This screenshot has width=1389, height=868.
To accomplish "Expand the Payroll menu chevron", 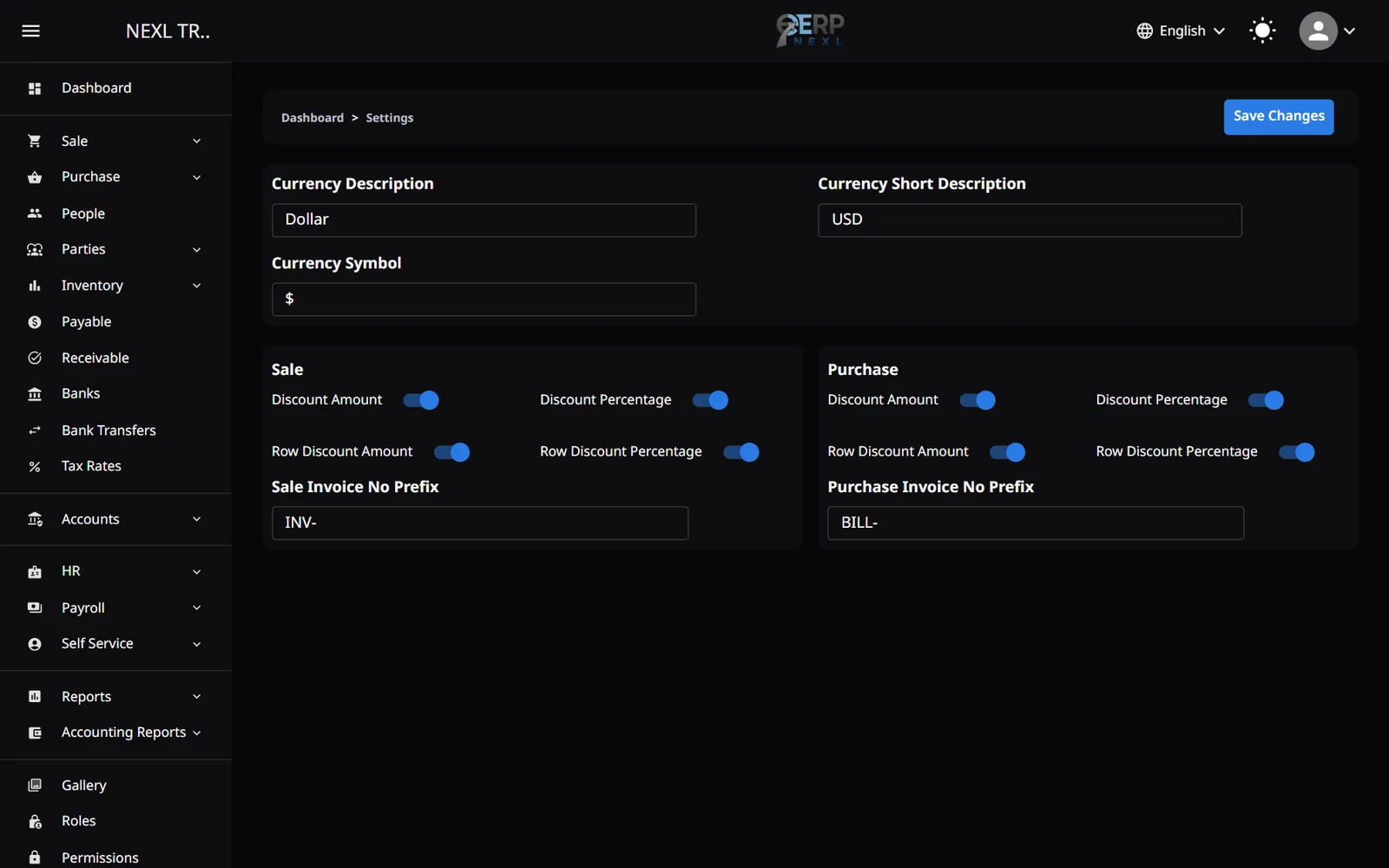I will coord(197,608).
